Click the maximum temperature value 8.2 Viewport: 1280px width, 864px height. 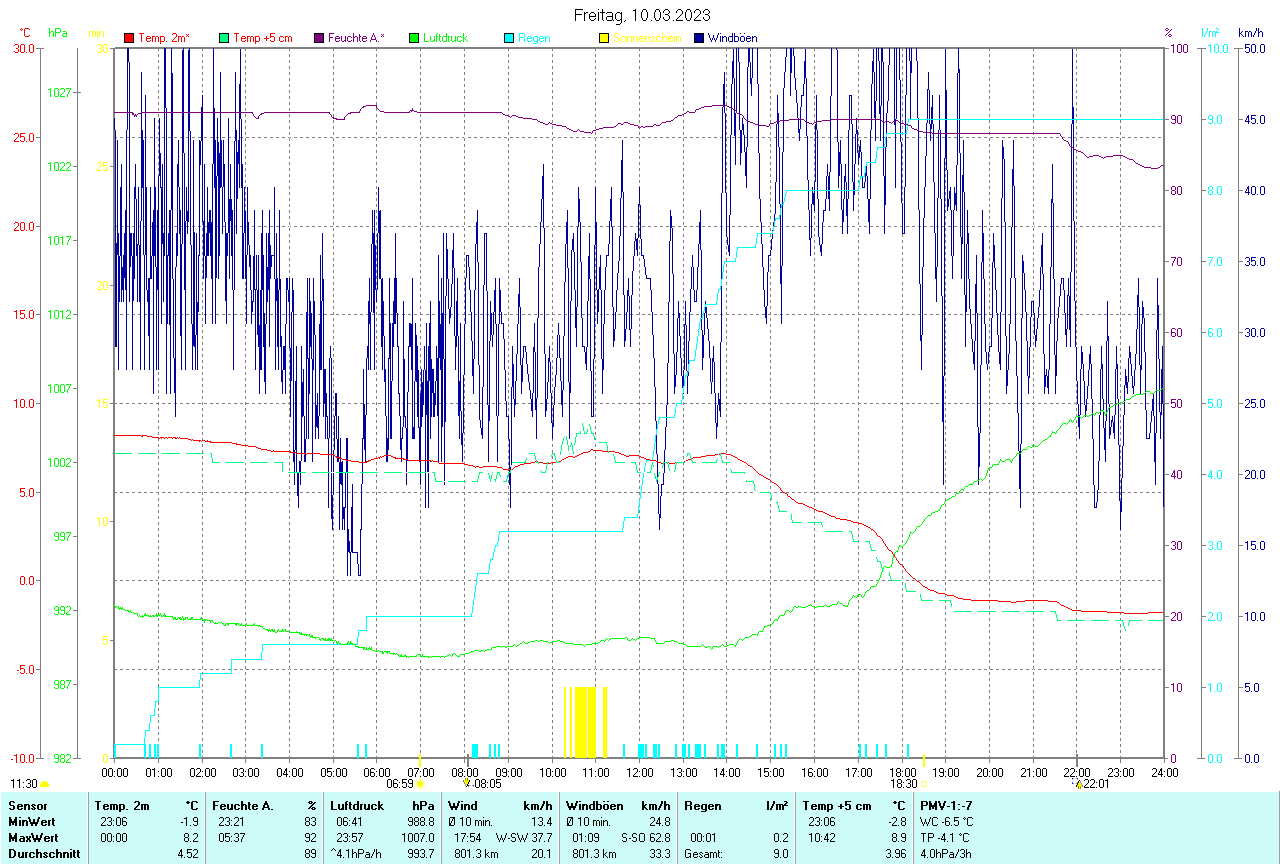click(191, 837)
